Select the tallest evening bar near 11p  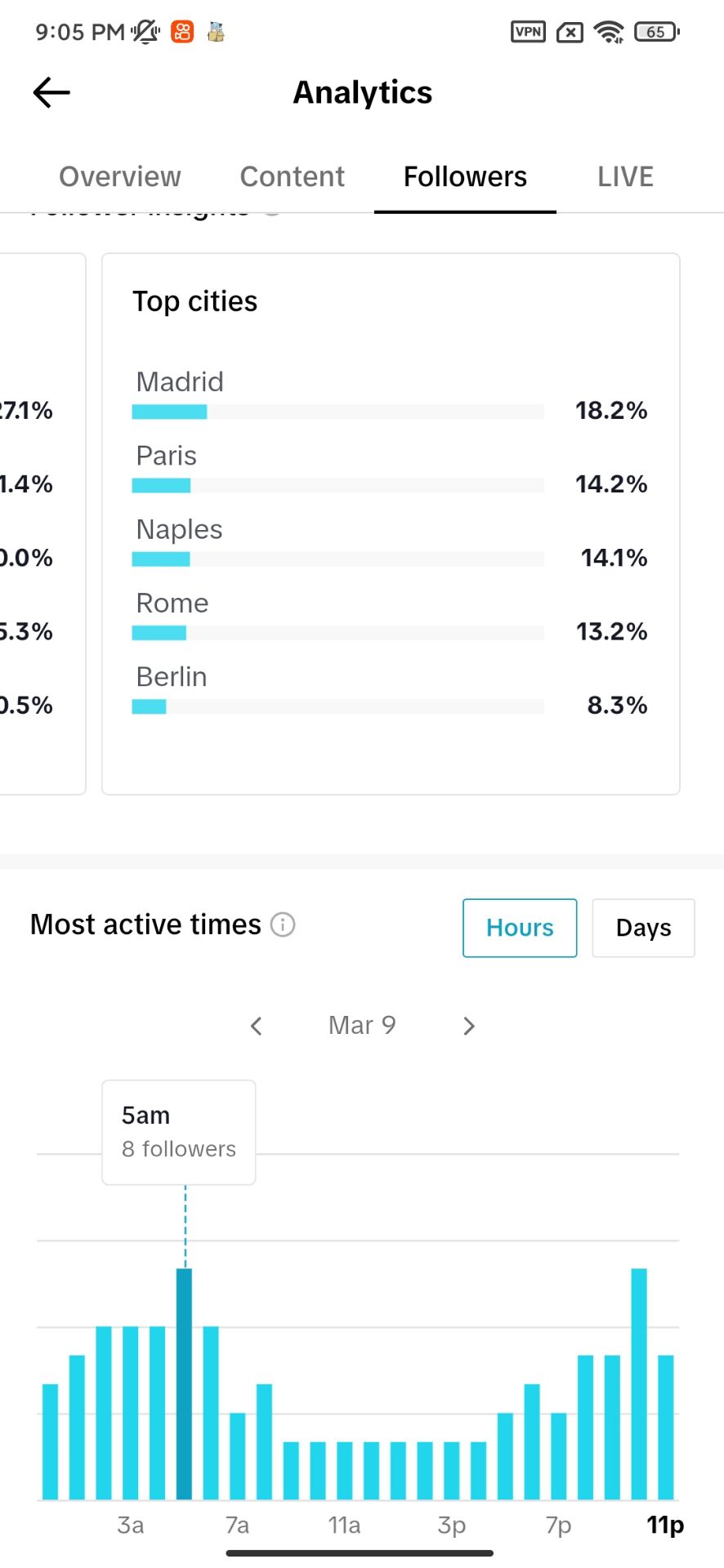click(x=639, y=1384)
